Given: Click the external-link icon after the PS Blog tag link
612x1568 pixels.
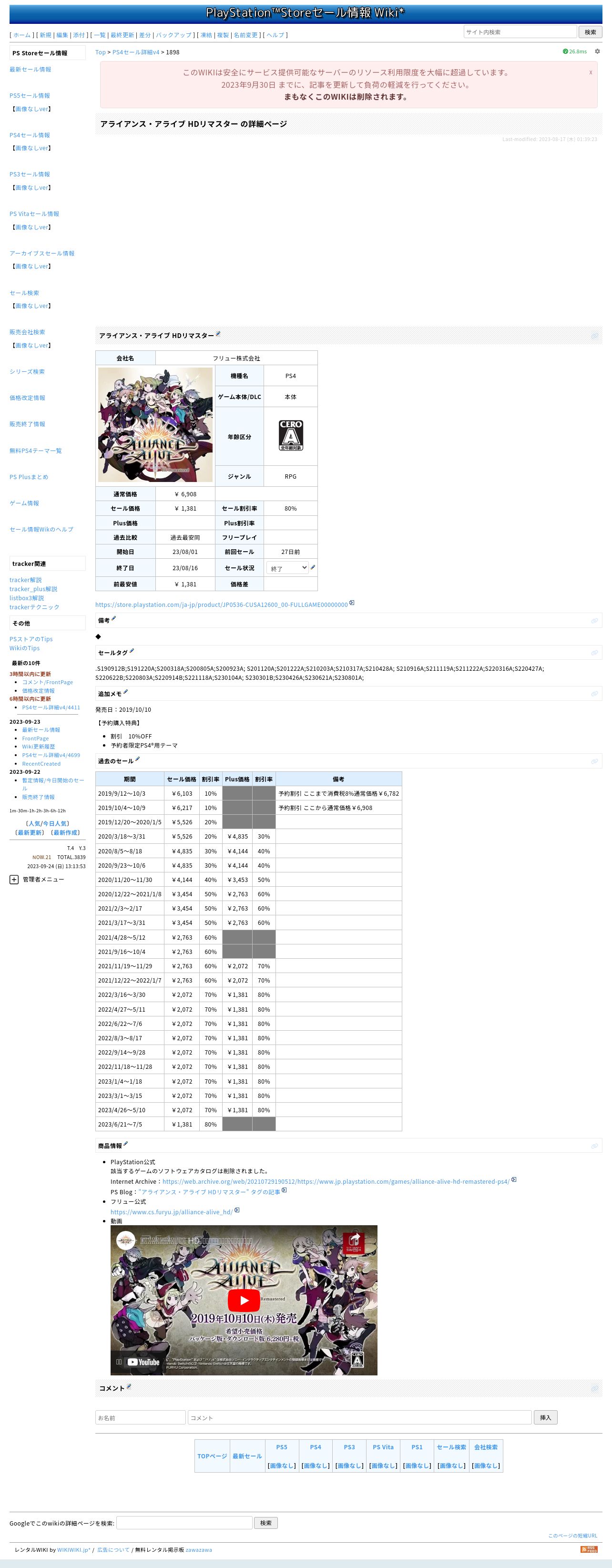Looking at the screenshot, I should click(x=284, y=1190).
